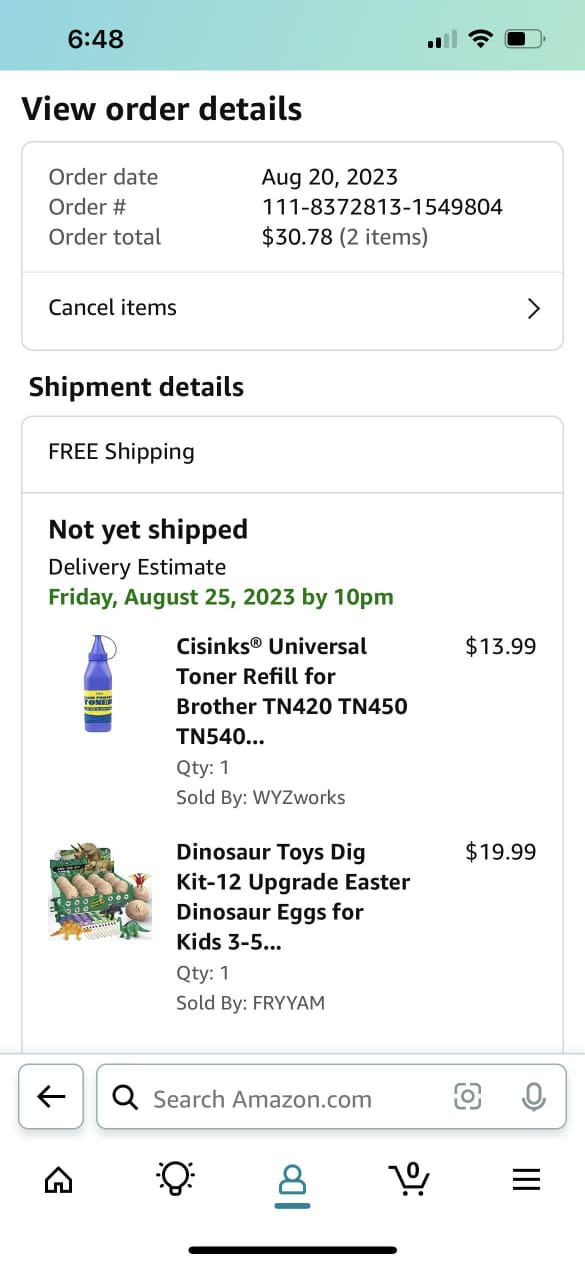Tap the Wi-Fi status bar icon

point(481,39)
